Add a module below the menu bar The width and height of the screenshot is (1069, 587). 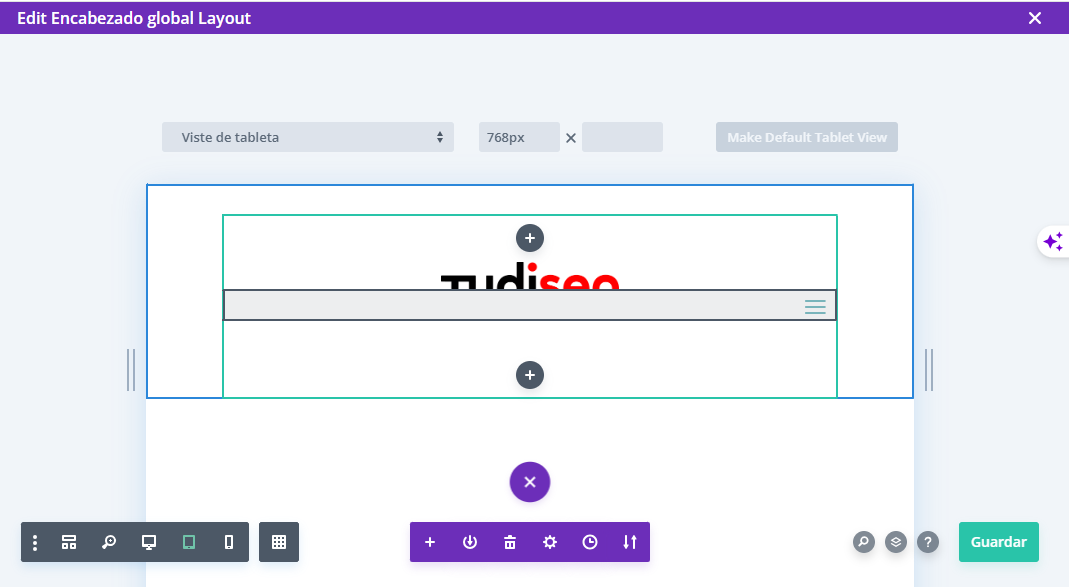(x=530, y=375)
